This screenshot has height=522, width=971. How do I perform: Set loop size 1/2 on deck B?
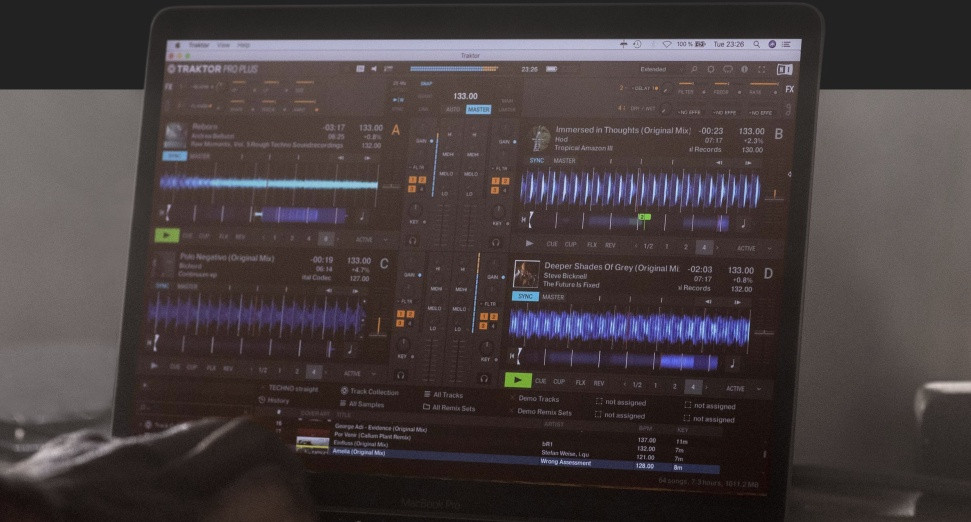(648, 246)
